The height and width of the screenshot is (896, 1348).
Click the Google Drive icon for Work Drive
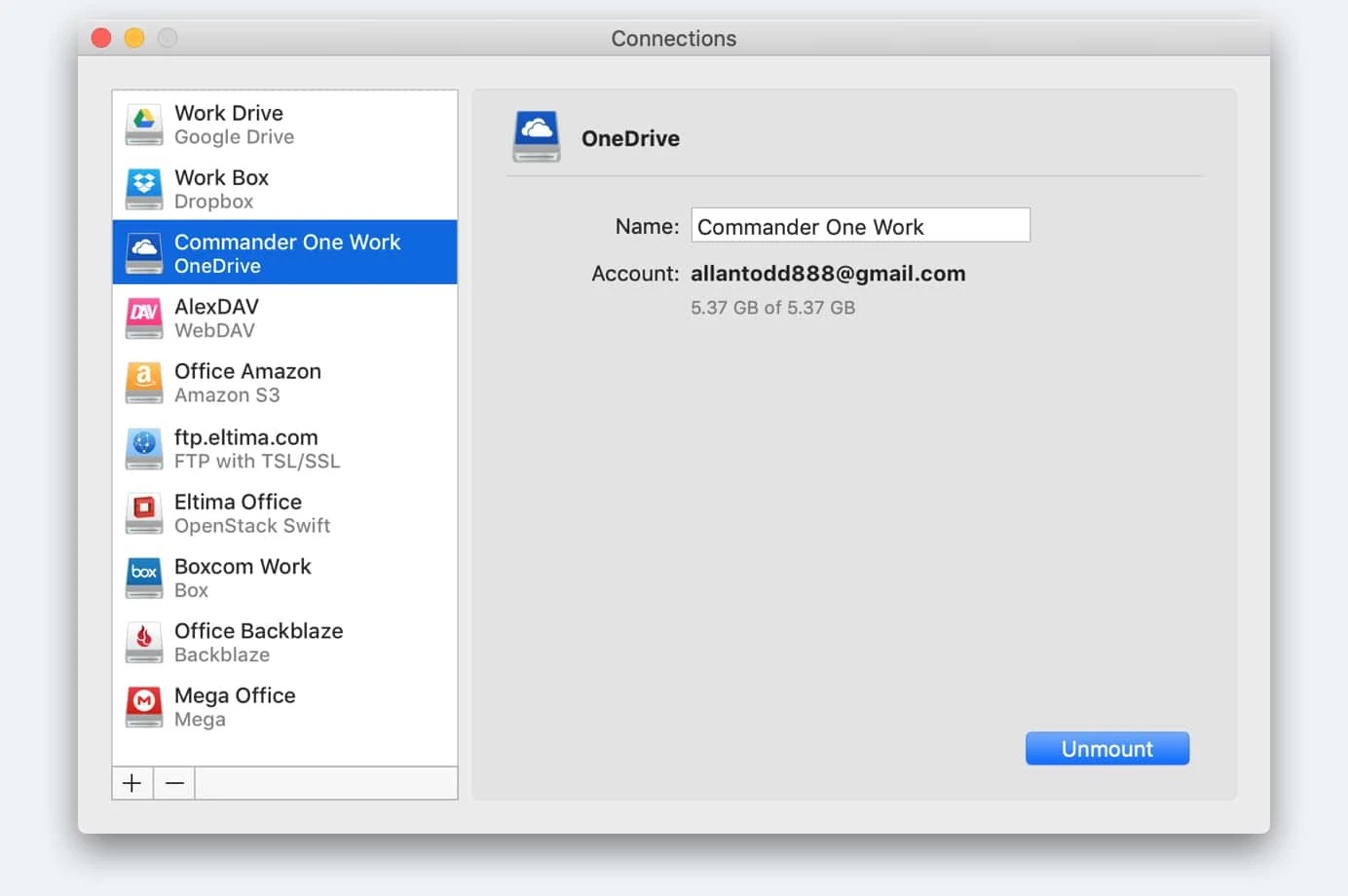[x=144, y=125]
